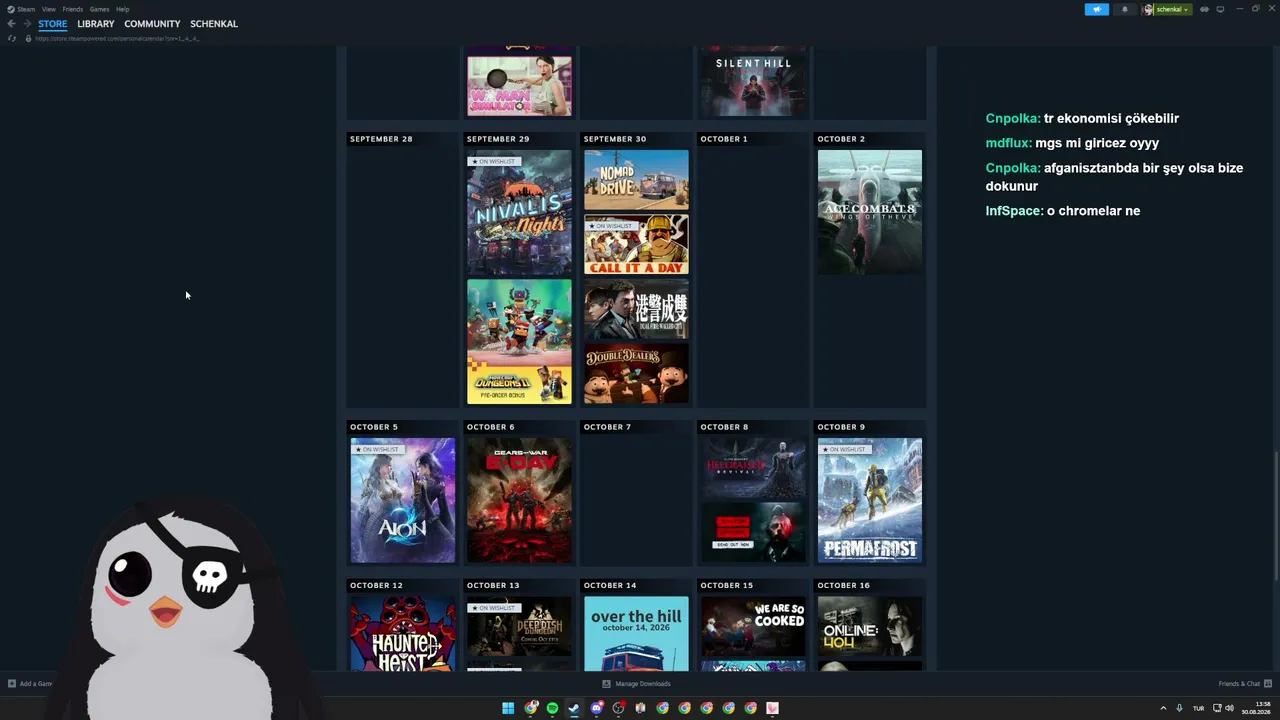1280x720 pixels.
Task: Switch the TUR keyboard language indicator
Action: 1199,708
